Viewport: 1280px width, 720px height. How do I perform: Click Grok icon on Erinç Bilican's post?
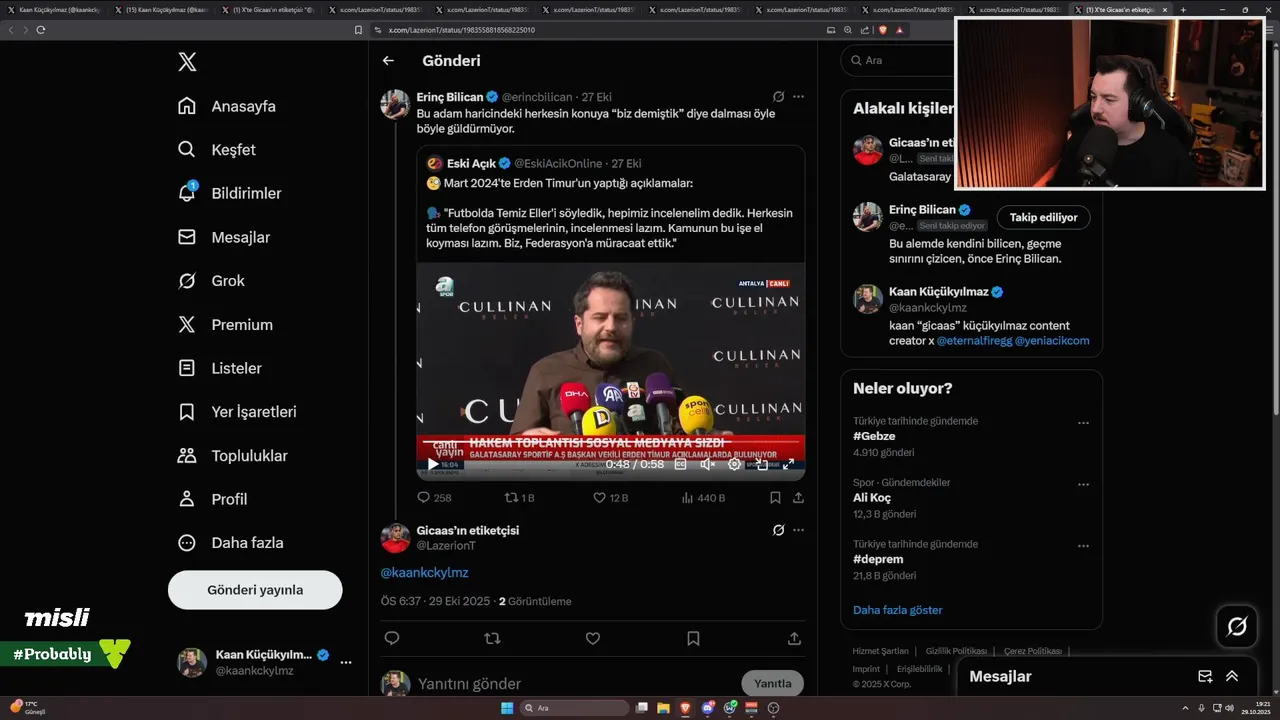coord(778,97)
